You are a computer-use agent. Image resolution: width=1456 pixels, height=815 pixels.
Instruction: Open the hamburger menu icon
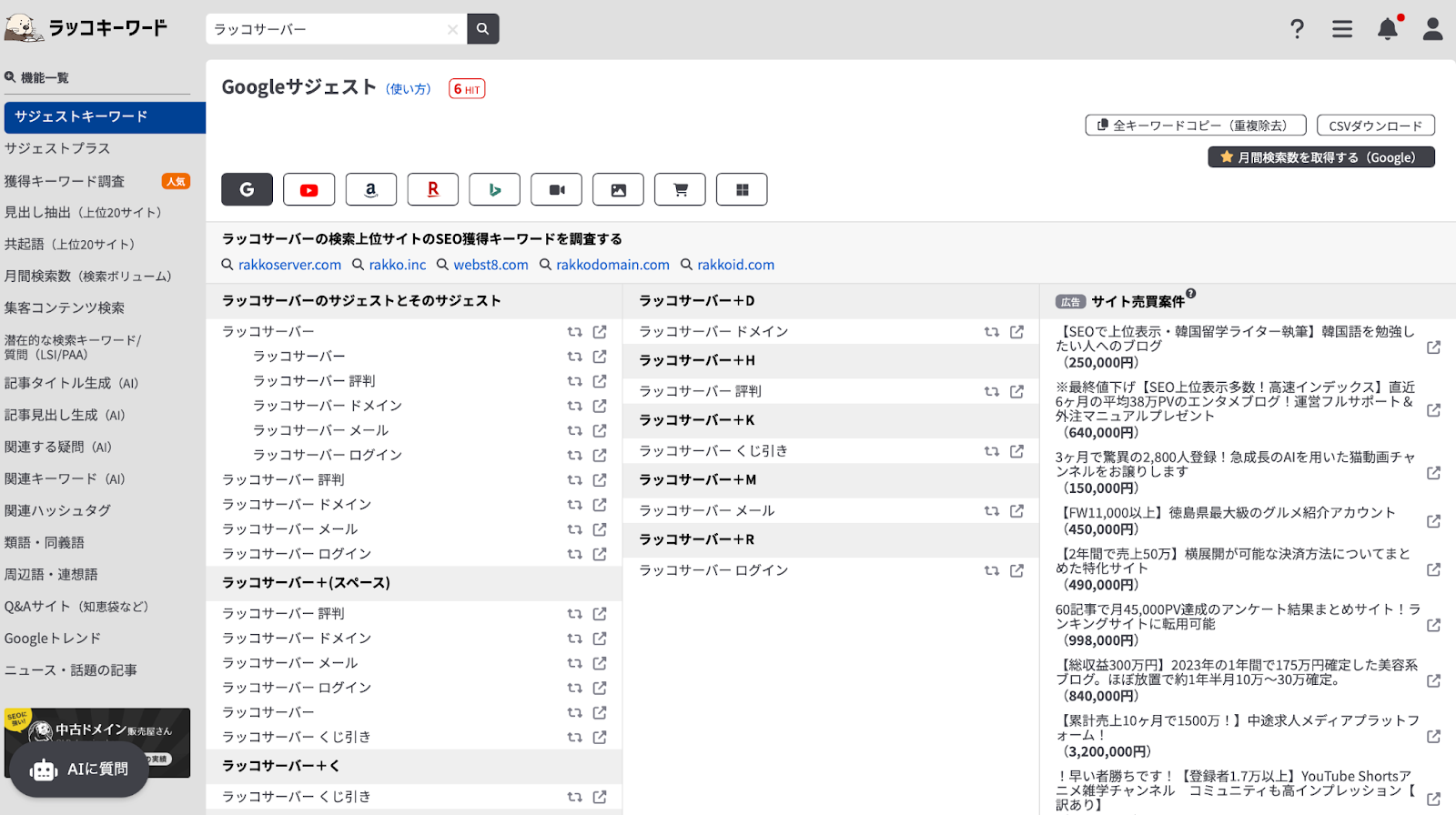pyautogui.click(x=1342, y=29)
